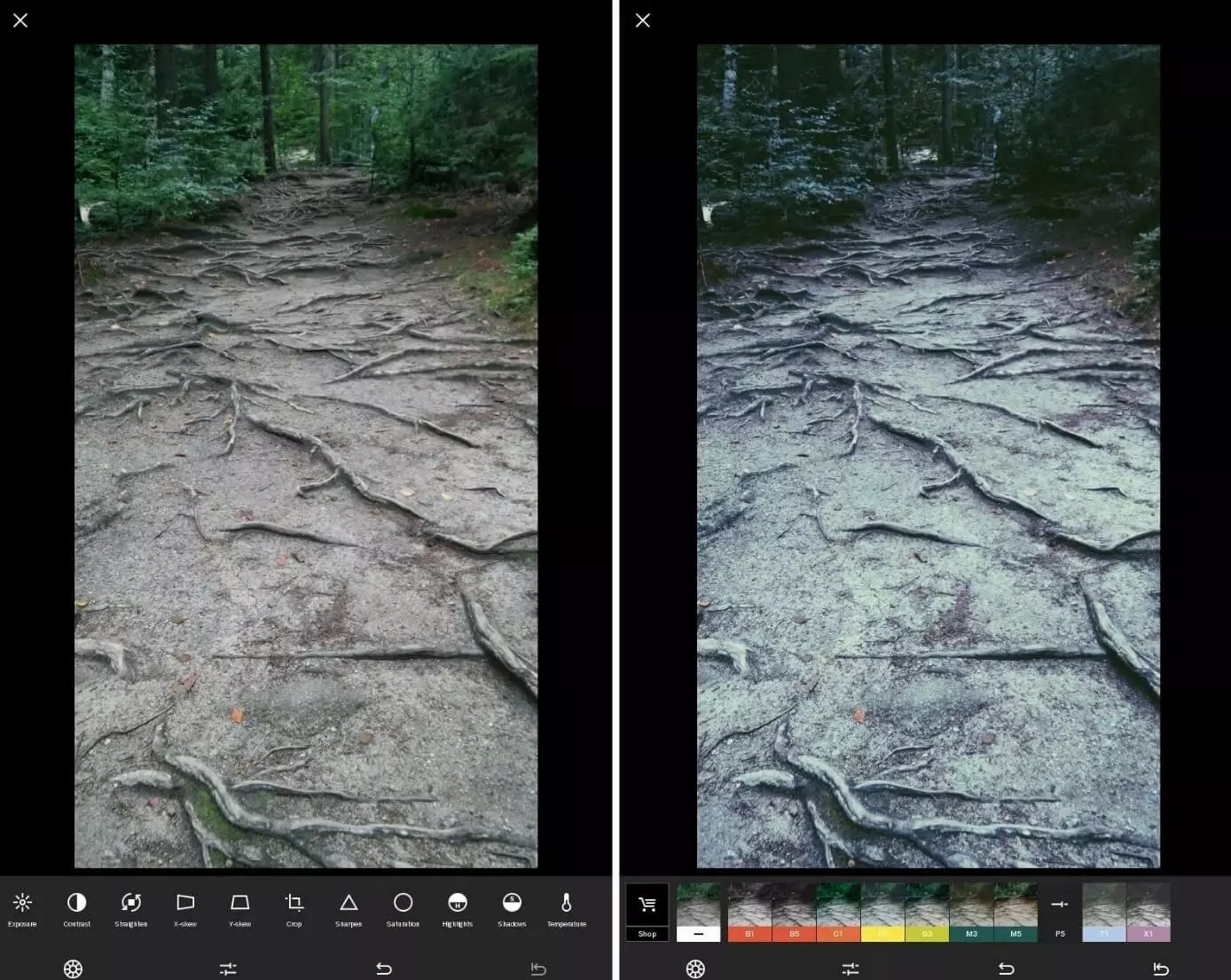1231x980 pixels.
Task: Adjust P5 filter strength
Action: [1060, 912]
